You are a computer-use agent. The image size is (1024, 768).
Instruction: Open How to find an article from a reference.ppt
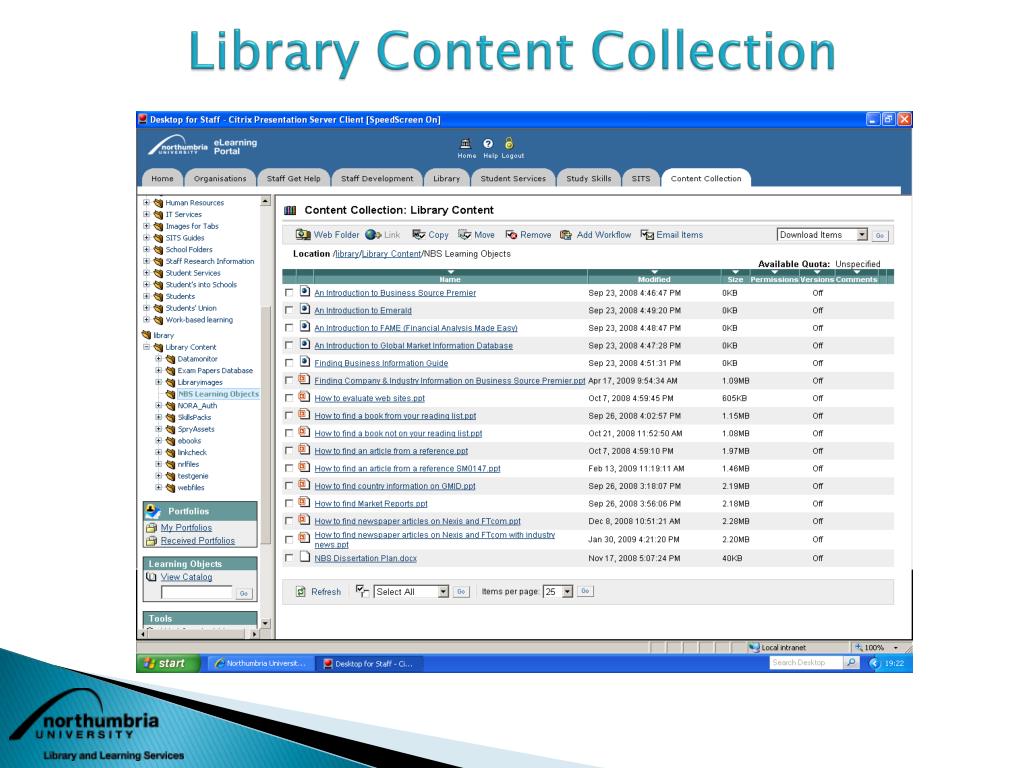pos(391,451)
